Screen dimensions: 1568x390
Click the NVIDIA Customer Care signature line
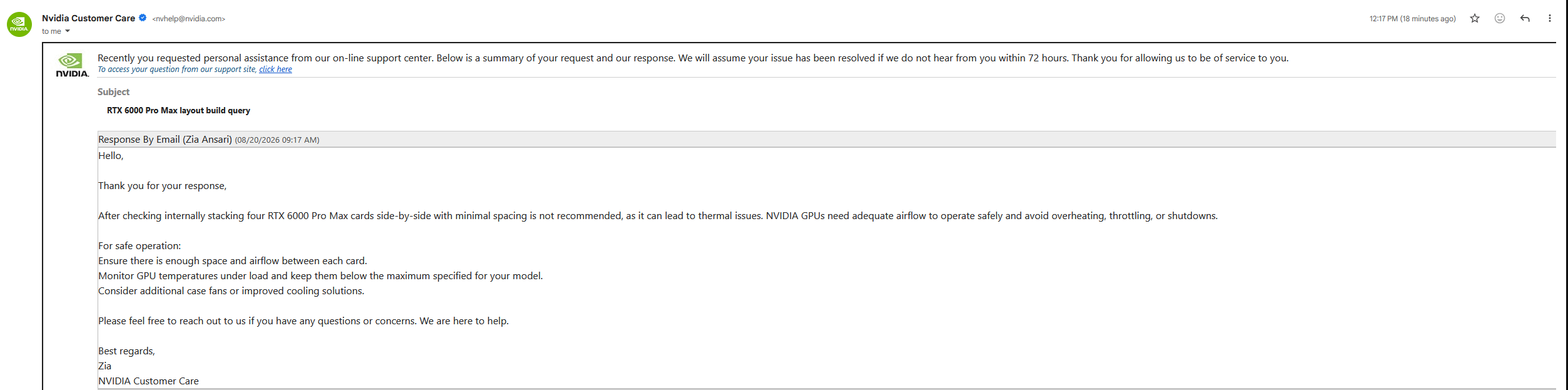tap(148, 381)
